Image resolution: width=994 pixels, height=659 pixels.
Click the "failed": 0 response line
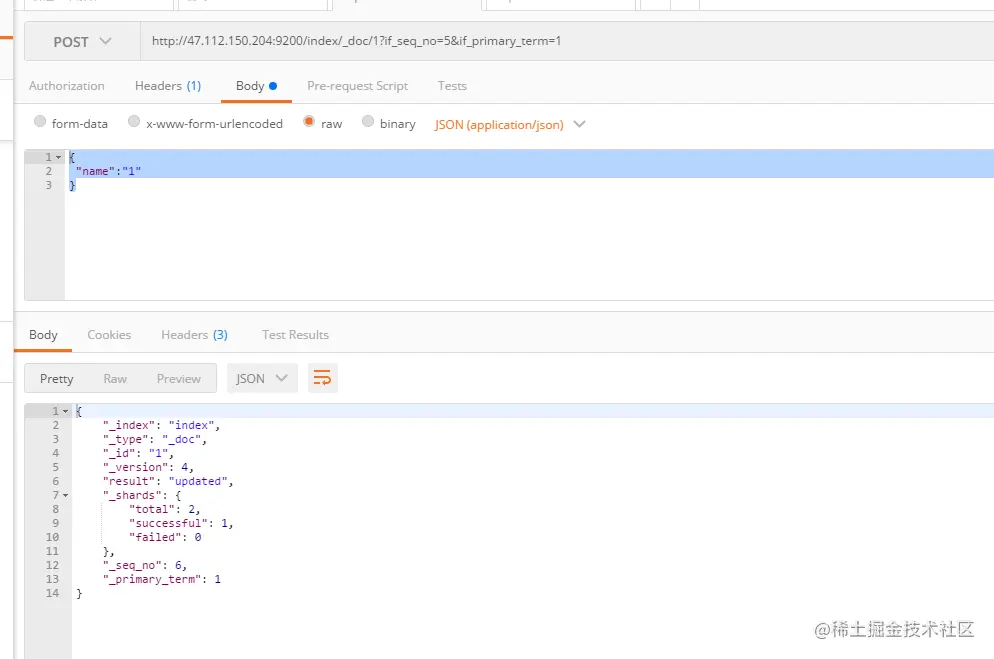click(165, 537)
